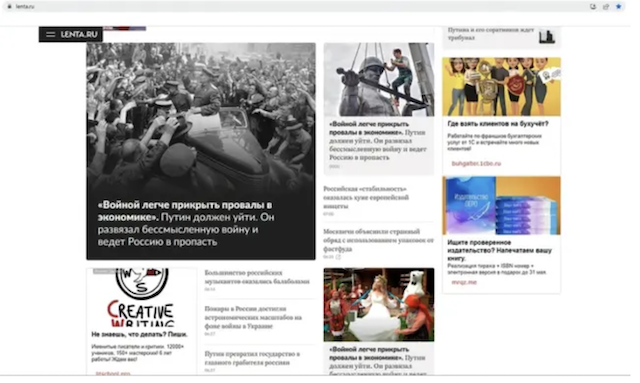Click ad text «Не знаешь, что делать? Пиши.»
Screen dimensions: 640x383
(140, 334)
